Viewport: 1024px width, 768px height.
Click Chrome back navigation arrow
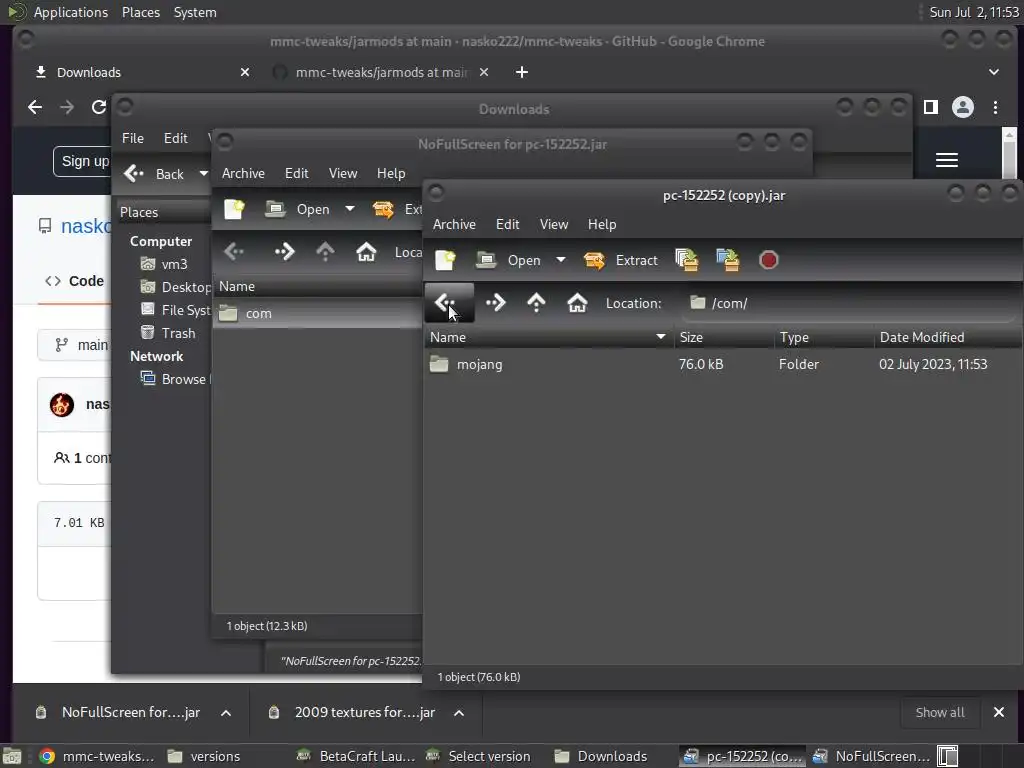point(35,107)
